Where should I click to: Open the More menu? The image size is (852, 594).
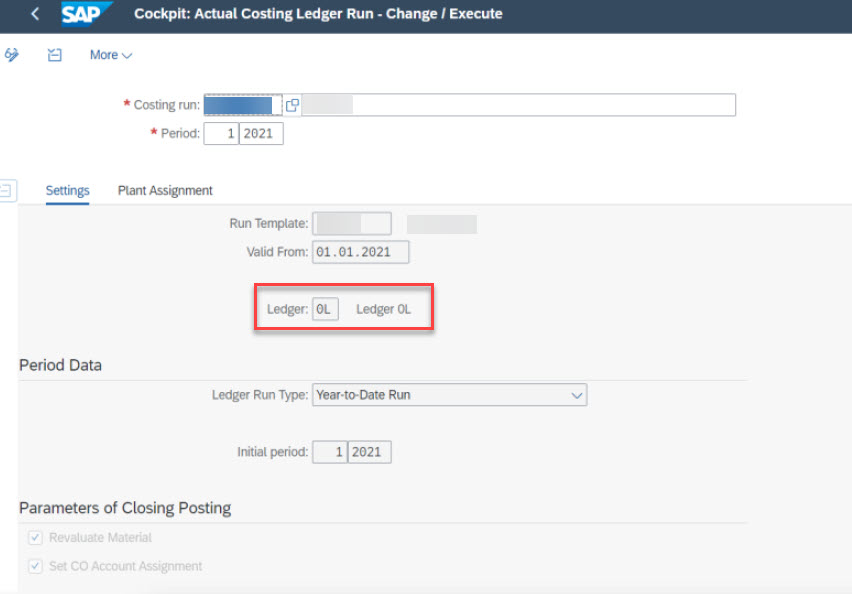pyautogui.click(x=110, y=55)
